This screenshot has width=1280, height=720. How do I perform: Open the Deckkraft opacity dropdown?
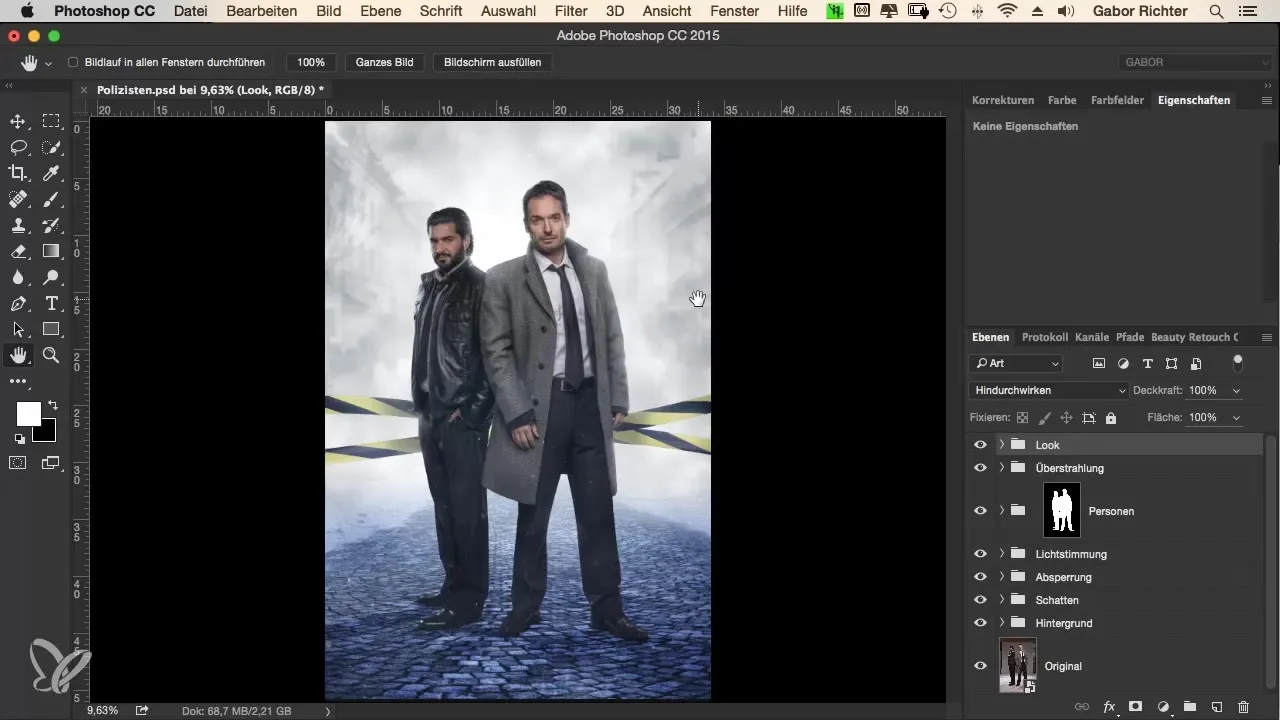click(x=1238, y=391)
